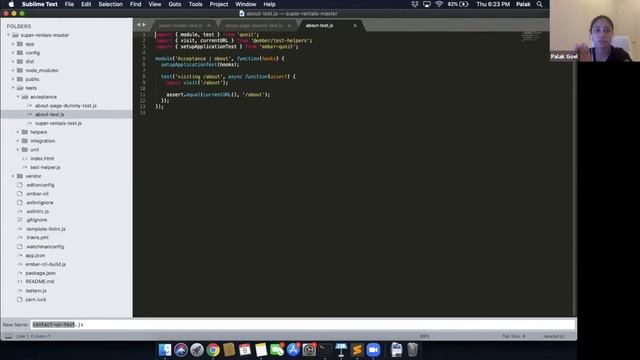Click the AirPlay display icon
This screenshot has width=640, height=360.
(x=427, y=4)
